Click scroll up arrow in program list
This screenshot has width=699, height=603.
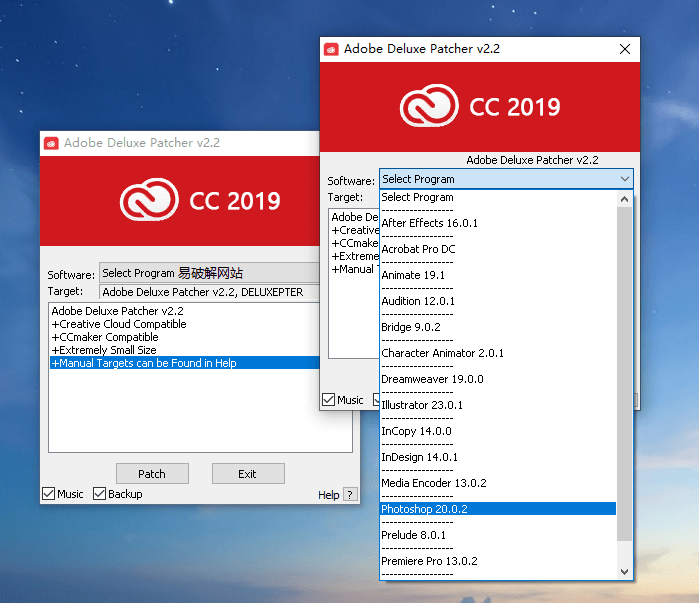point(625,199)
